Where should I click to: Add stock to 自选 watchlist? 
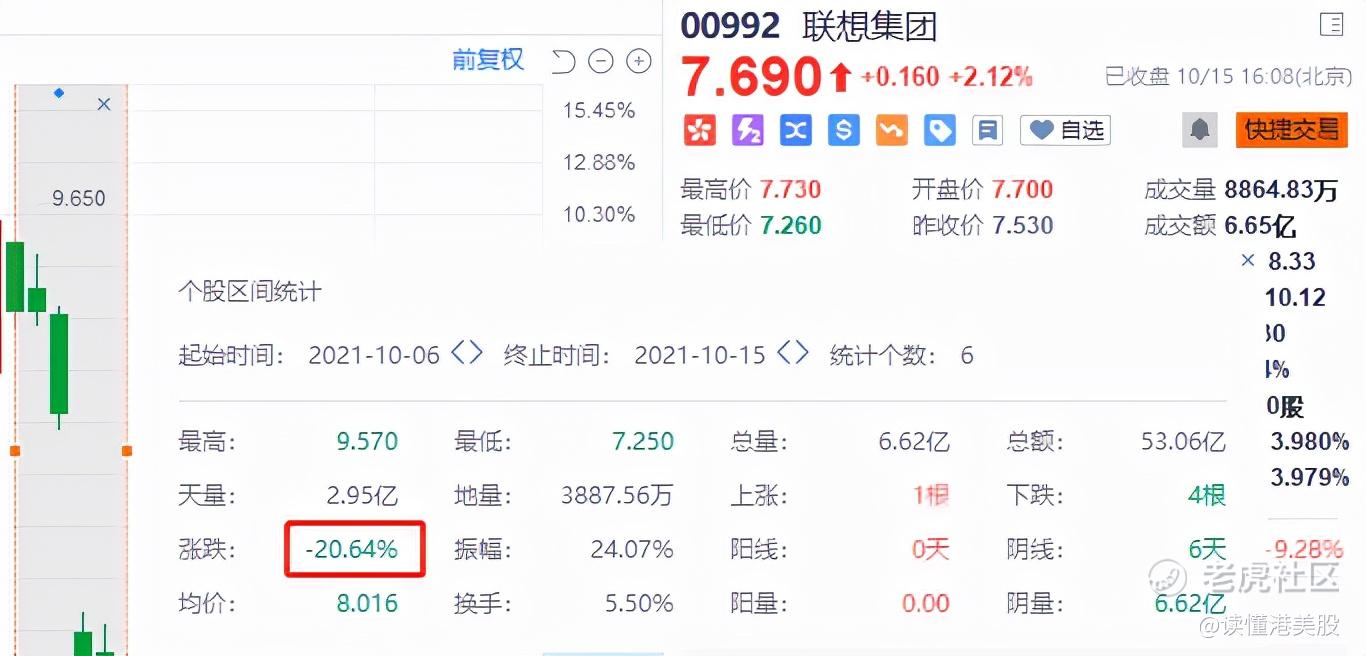pyautogui.click(x=1066, y=130)
